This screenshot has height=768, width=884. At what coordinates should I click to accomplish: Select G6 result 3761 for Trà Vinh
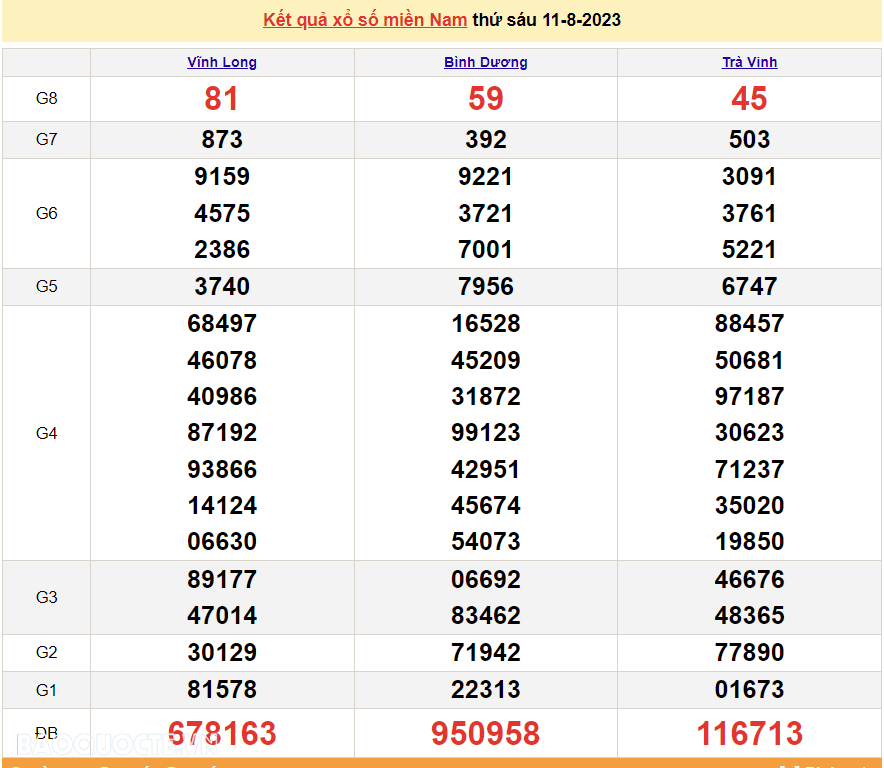click(749, 213)
